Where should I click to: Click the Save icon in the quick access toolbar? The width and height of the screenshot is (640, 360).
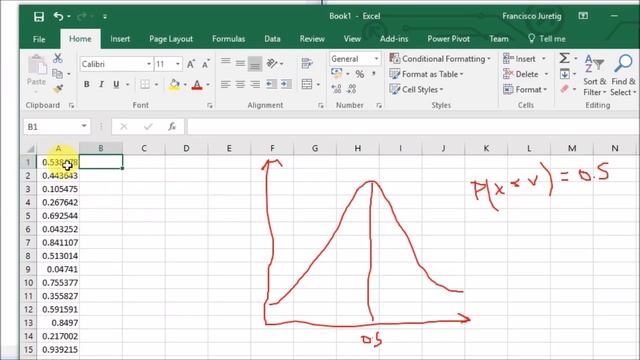(39, 16)
